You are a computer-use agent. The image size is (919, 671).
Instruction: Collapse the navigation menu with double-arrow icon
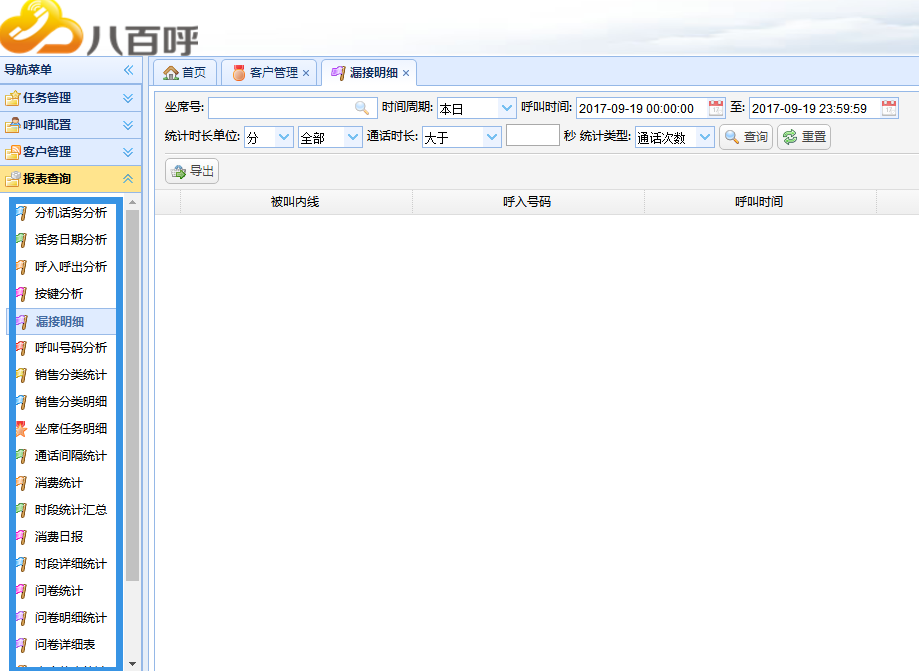[x=128, y=70]
